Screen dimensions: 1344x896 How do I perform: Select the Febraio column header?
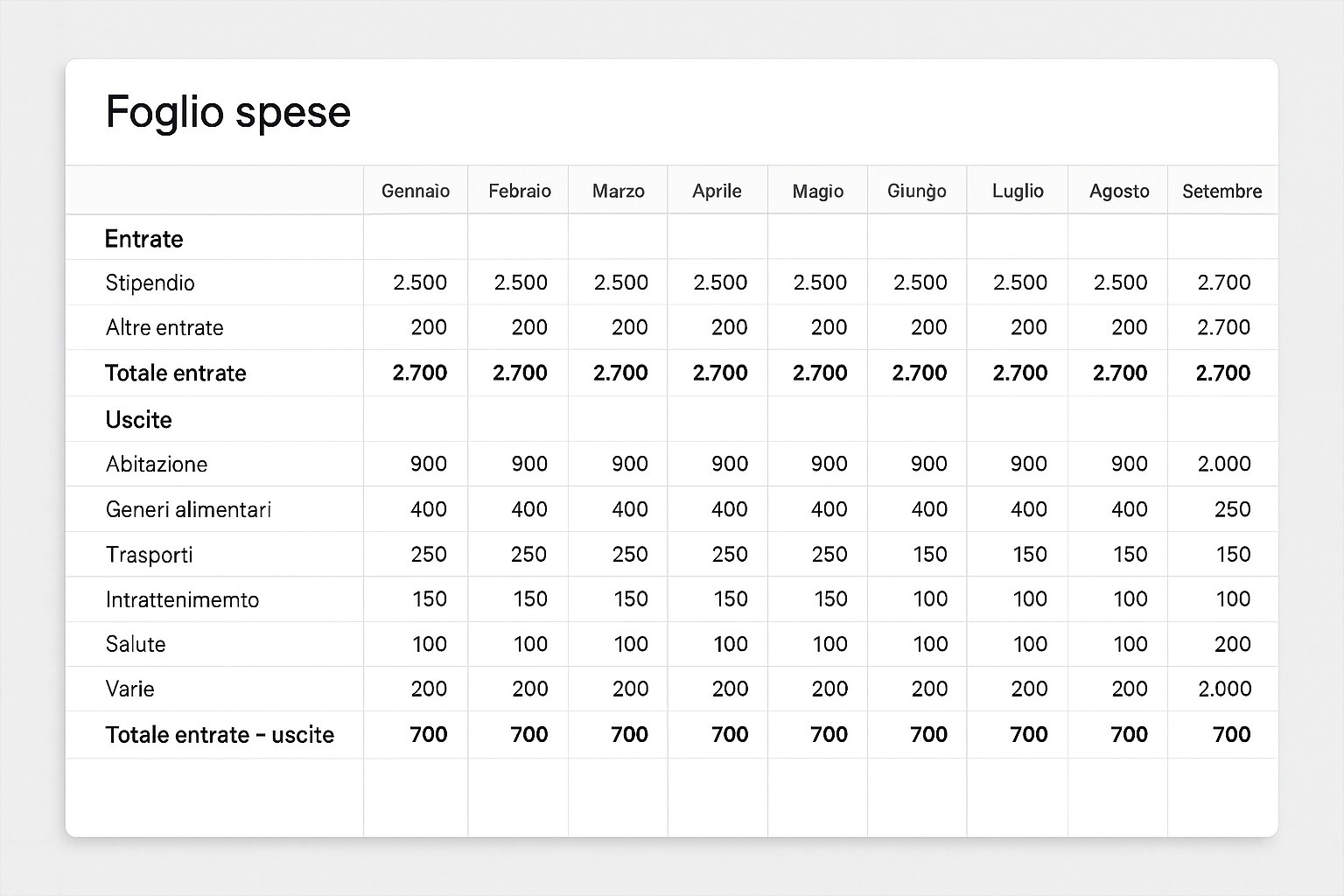pyautogui.click(x=518, y=190)
